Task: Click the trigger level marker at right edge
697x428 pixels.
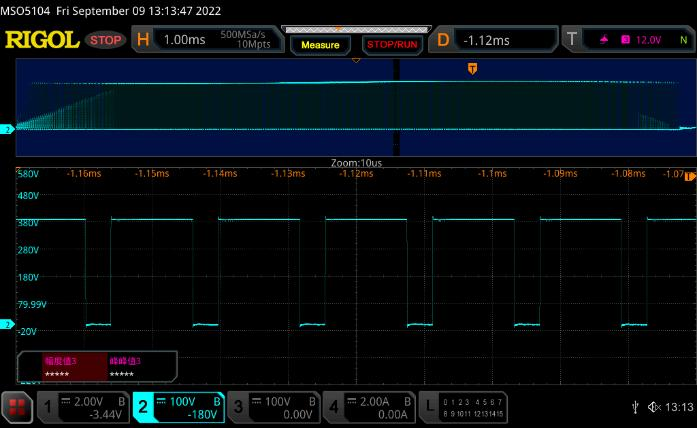Action: (x=690, y=175)
